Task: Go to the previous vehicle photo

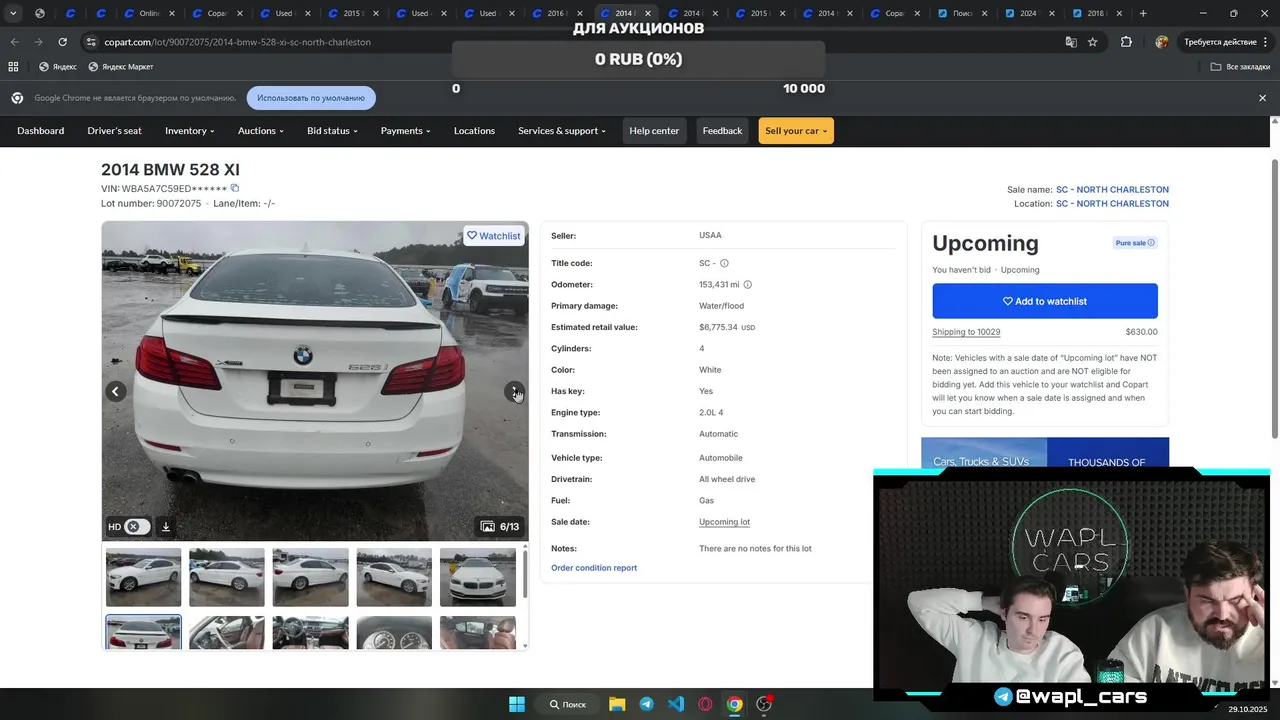Action: pos(116,391)
